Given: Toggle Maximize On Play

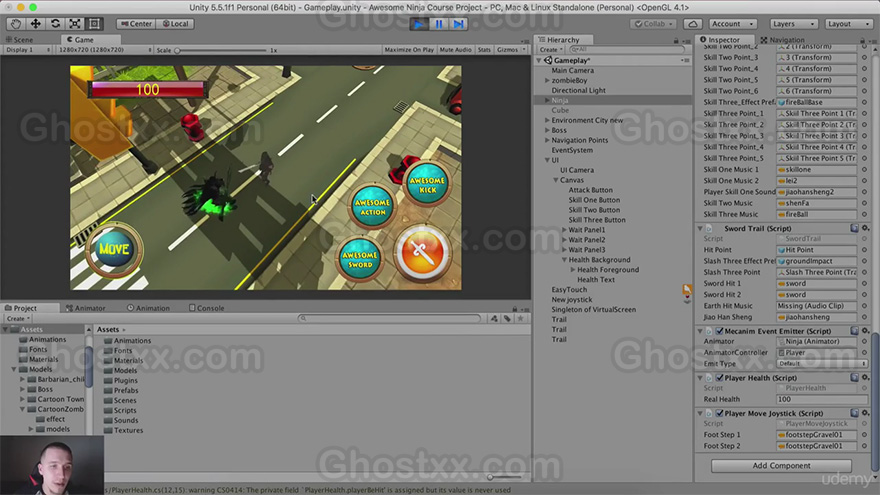Looking at the screenshot, I should pyautogui.click(x=409, y=49).
